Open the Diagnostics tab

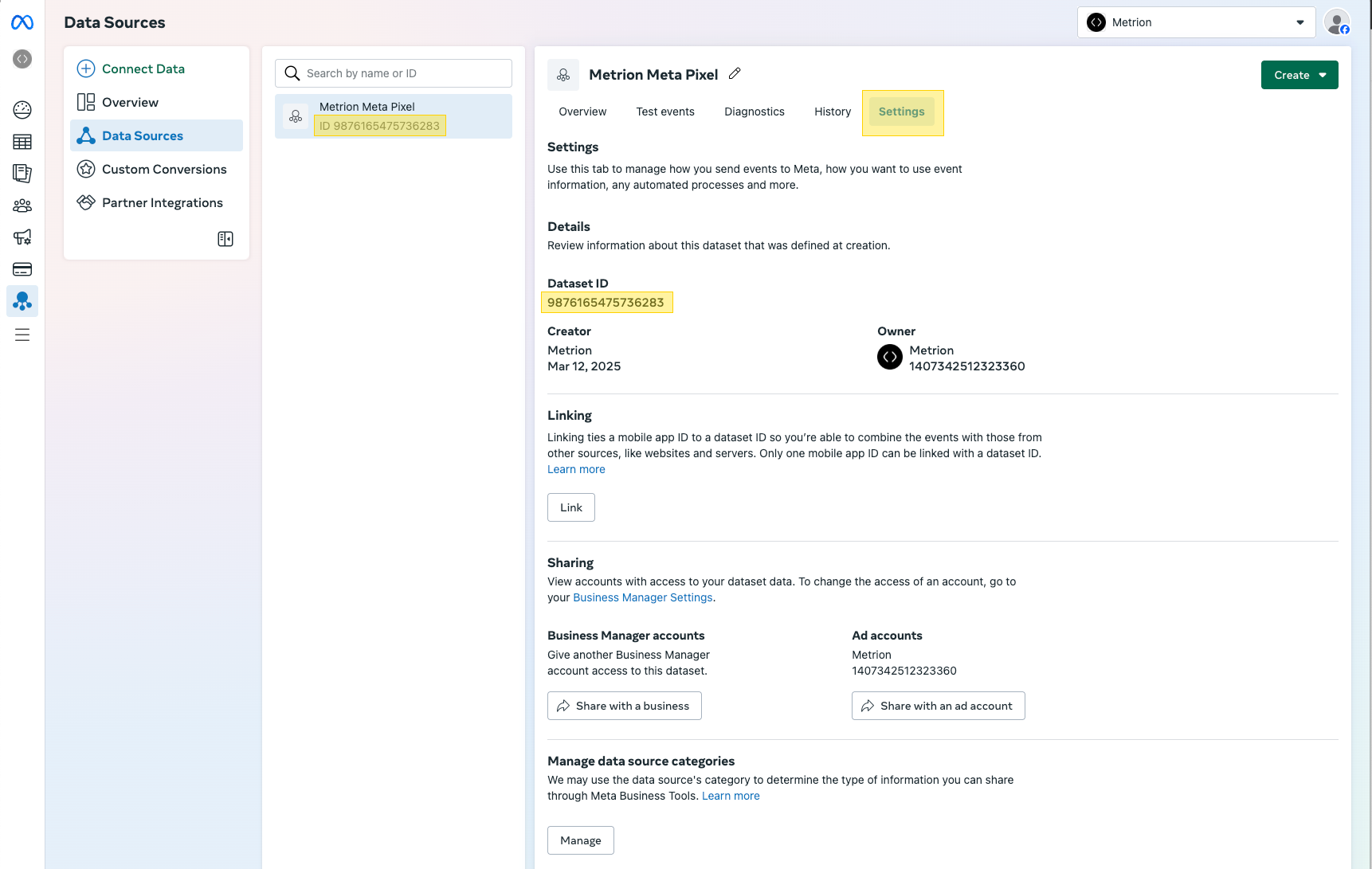tap(755, 112)
